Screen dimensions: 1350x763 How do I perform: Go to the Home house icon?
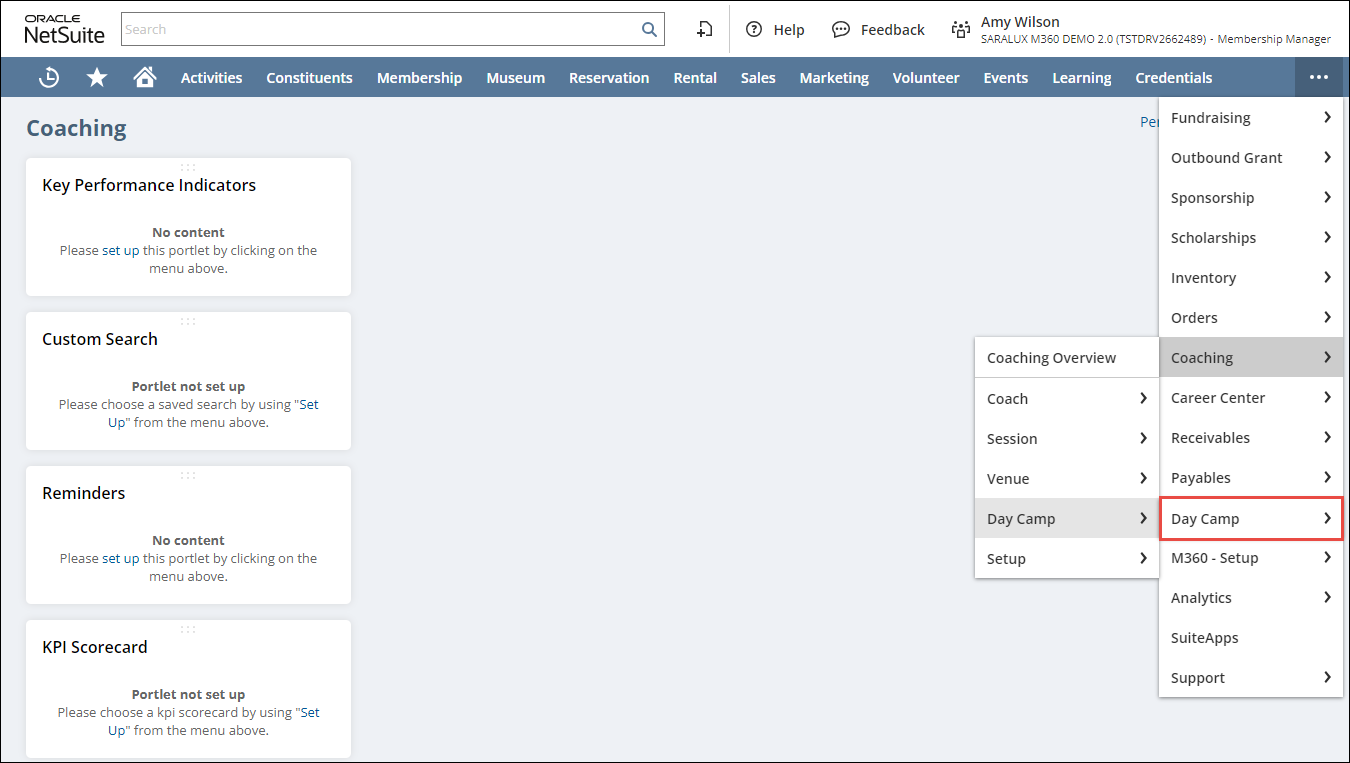pyautogui.click(x=145, y=78)
